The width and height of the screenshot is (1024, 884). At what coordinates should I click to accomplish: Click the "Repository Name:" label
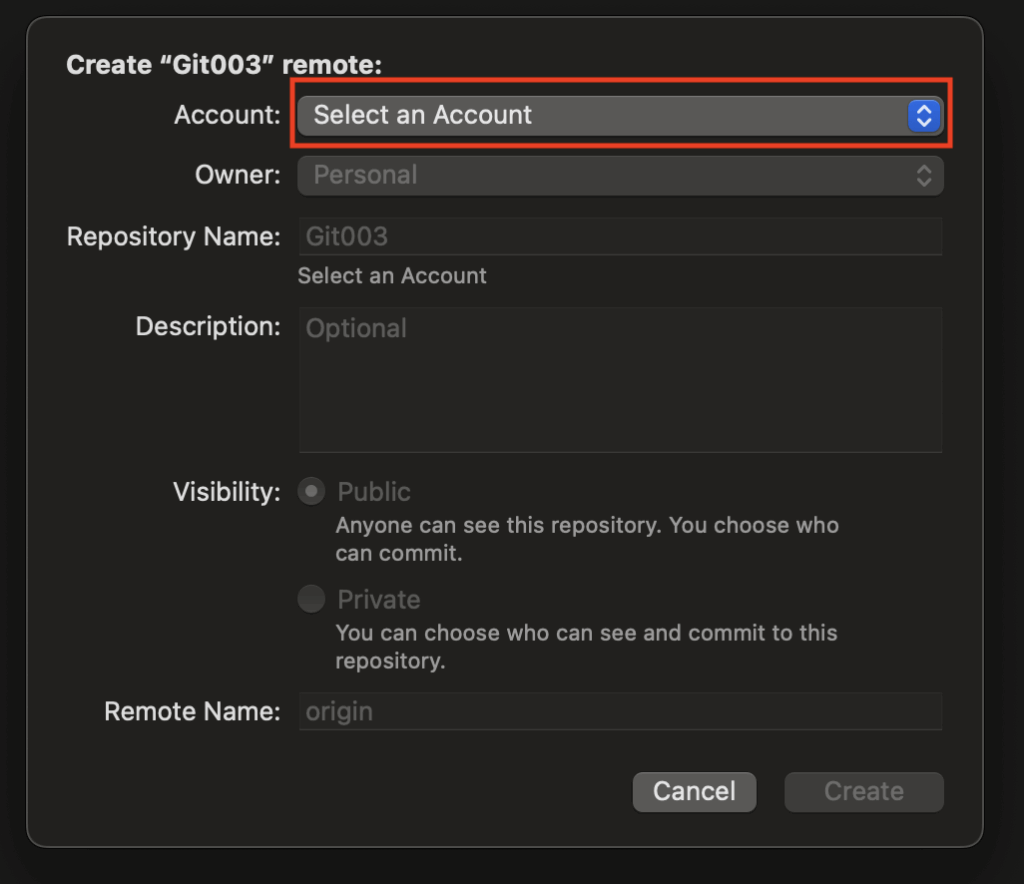174,236
